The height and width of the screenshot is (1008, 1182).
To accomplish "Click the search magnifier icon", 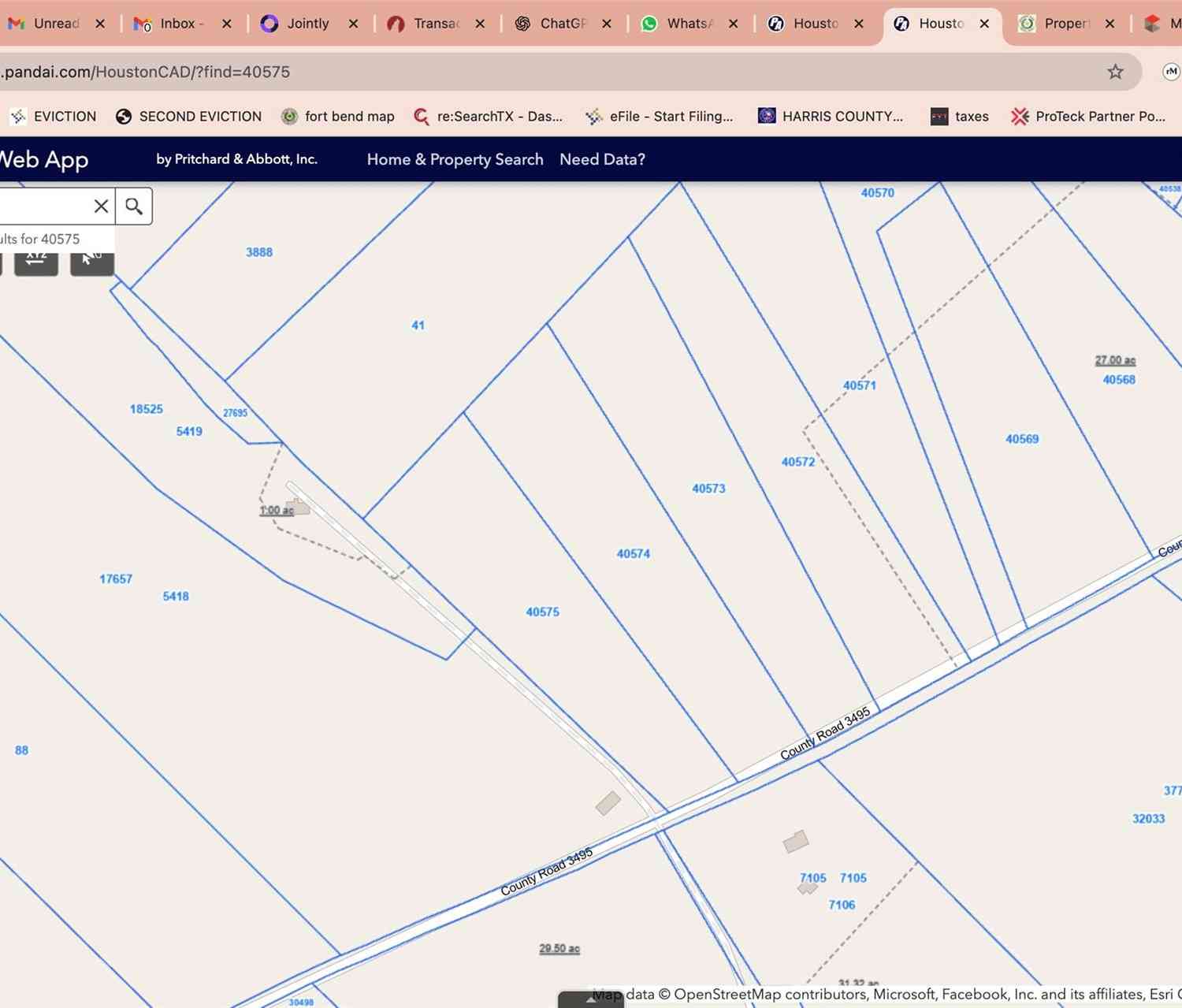I will click(x=134, y=206).
